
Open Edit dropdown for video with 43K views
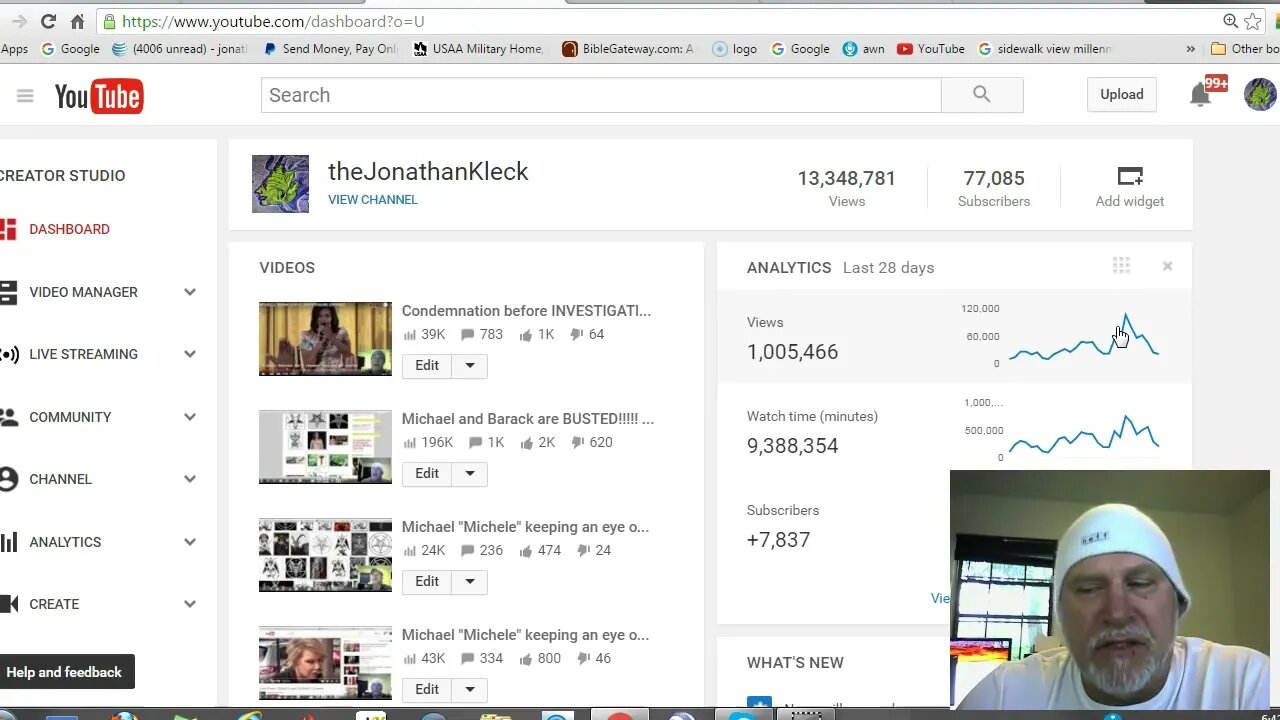pyautogui.click(x=470, y=690)
